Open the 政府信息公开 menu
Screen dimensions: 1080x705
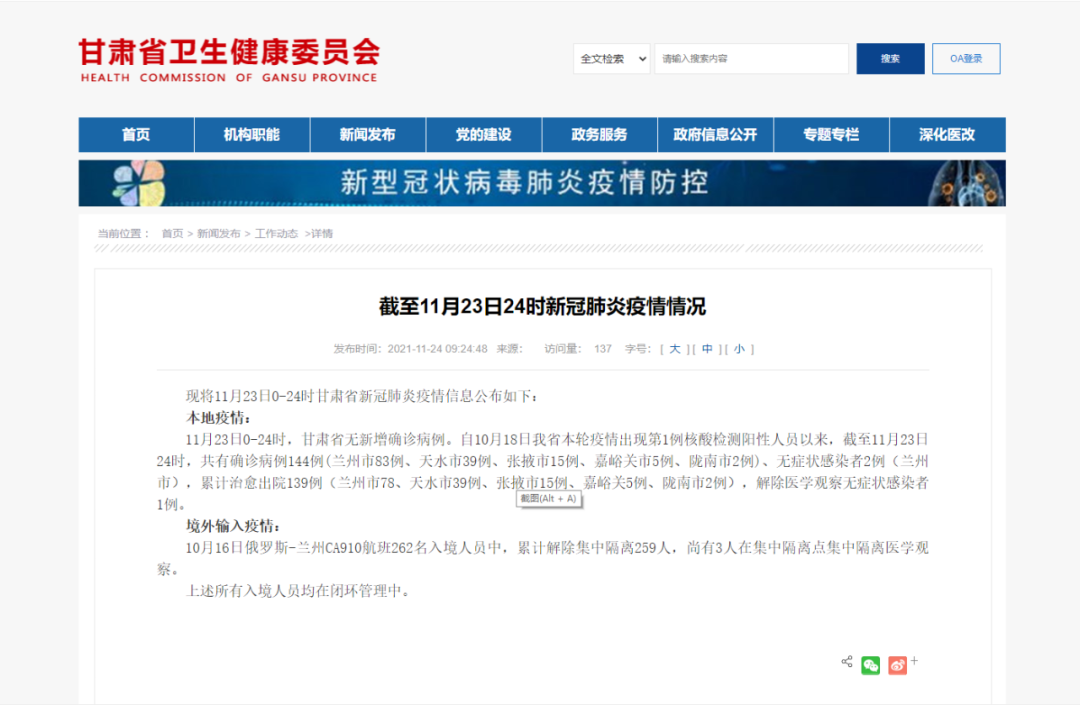[715, 134]
